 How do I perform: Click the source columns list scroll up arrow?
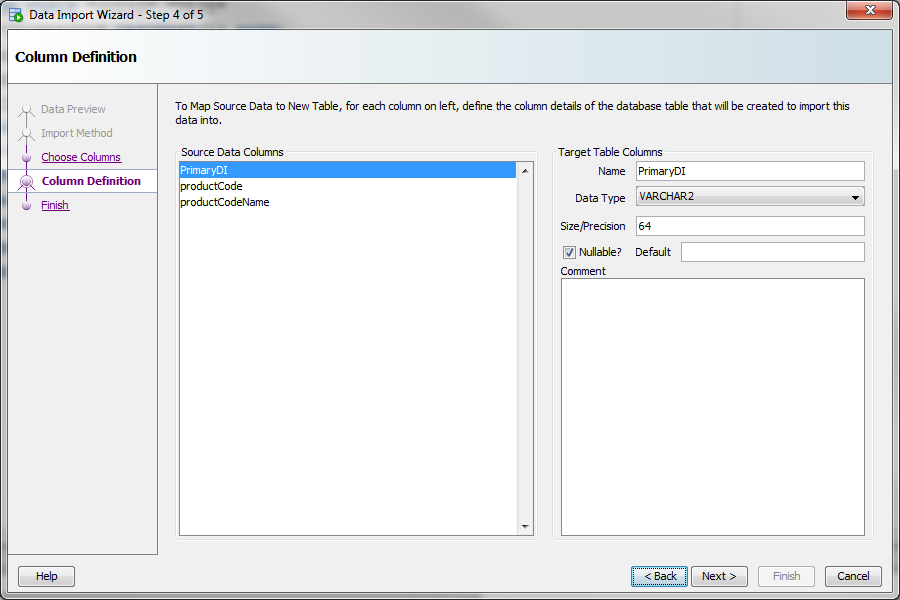[x=525, y=171]
